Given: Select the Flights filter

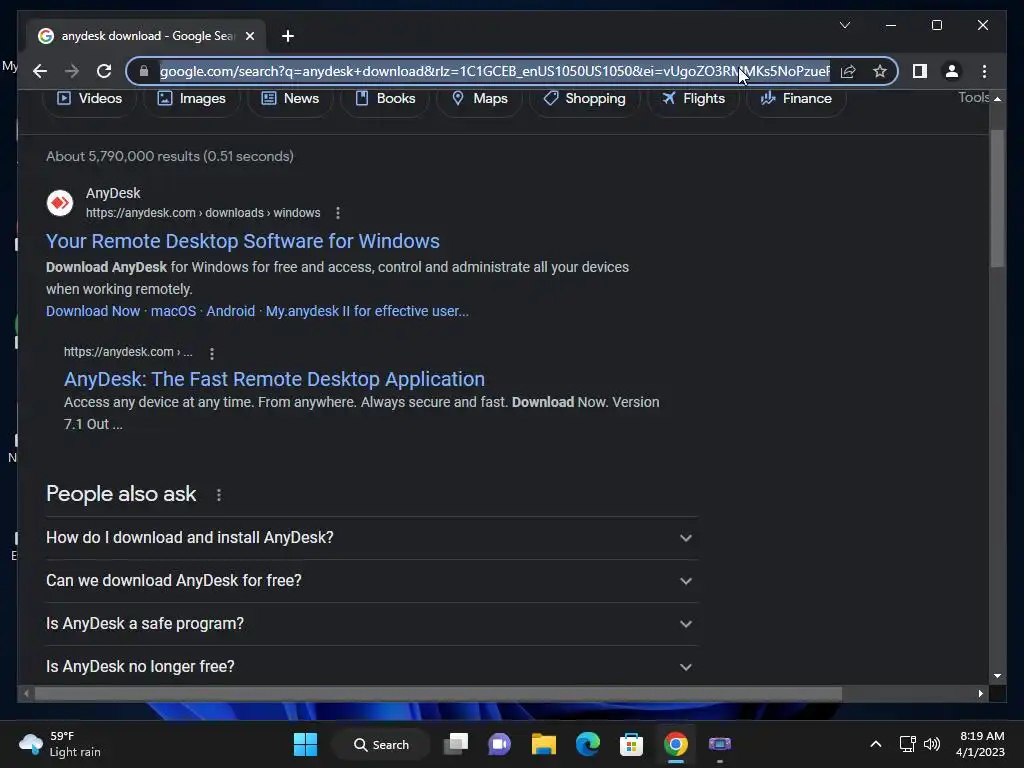Looking at the screenshot, I should pyautogui.click(x=693, y=99).
